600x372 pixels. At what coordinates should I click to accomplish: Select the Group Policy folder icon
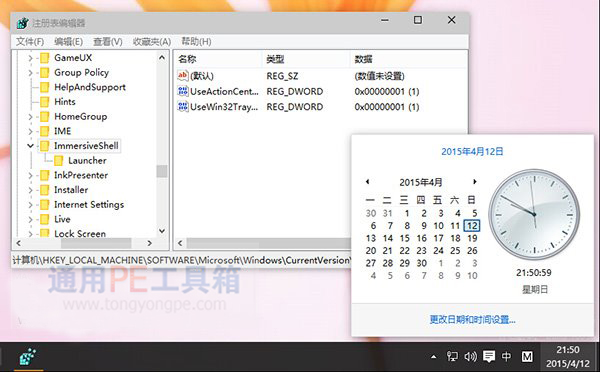45,73
